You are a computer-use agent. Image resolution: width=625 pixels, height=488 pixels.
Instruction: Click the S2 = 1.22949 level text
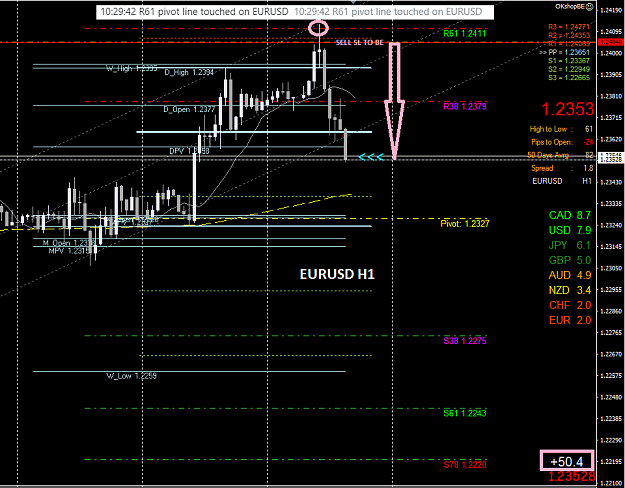tap(569, 69)
